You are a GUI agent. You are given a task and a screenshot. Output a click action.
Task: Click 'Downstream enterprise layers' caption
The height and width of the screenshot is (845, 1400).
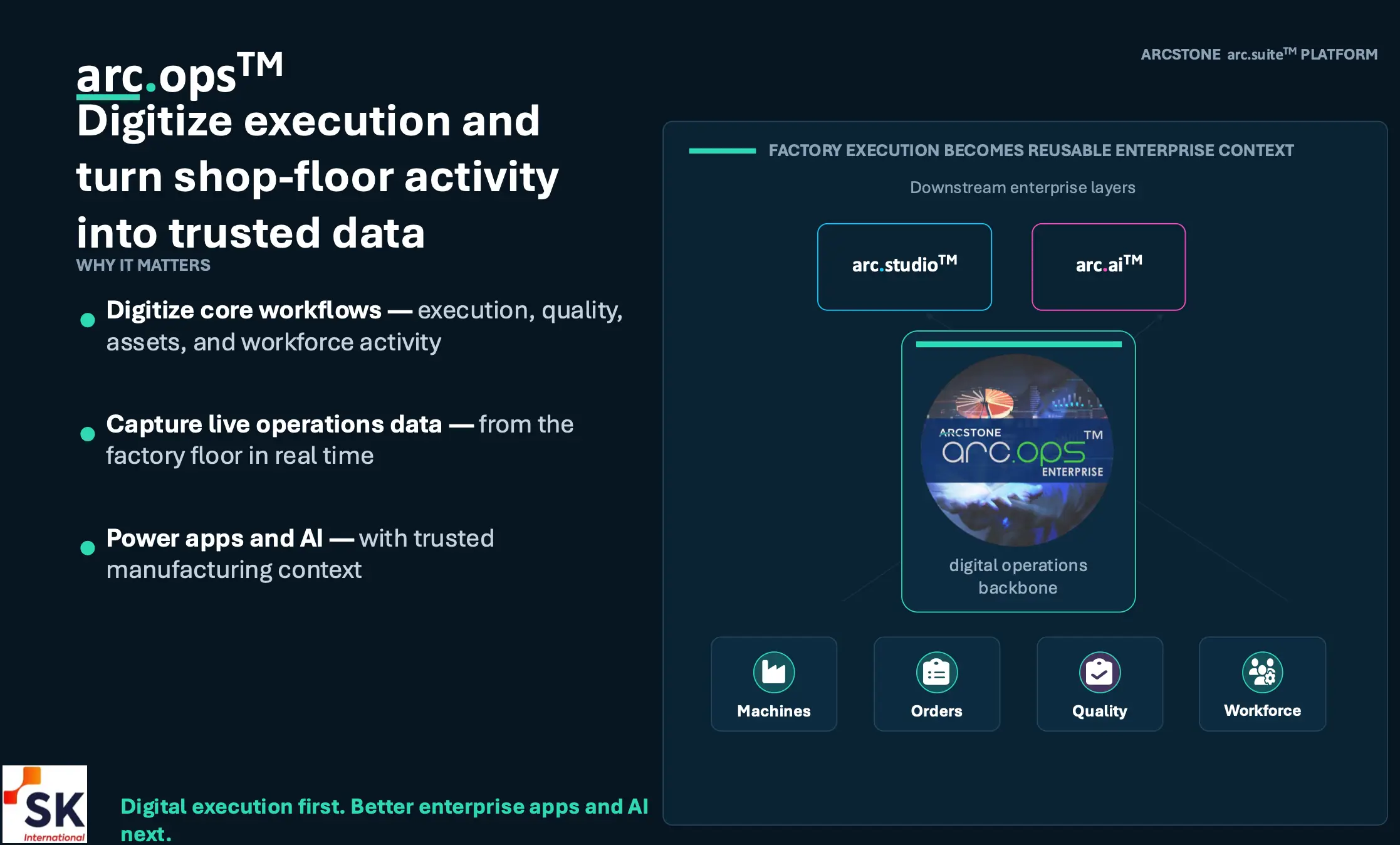click(1023, 187)
